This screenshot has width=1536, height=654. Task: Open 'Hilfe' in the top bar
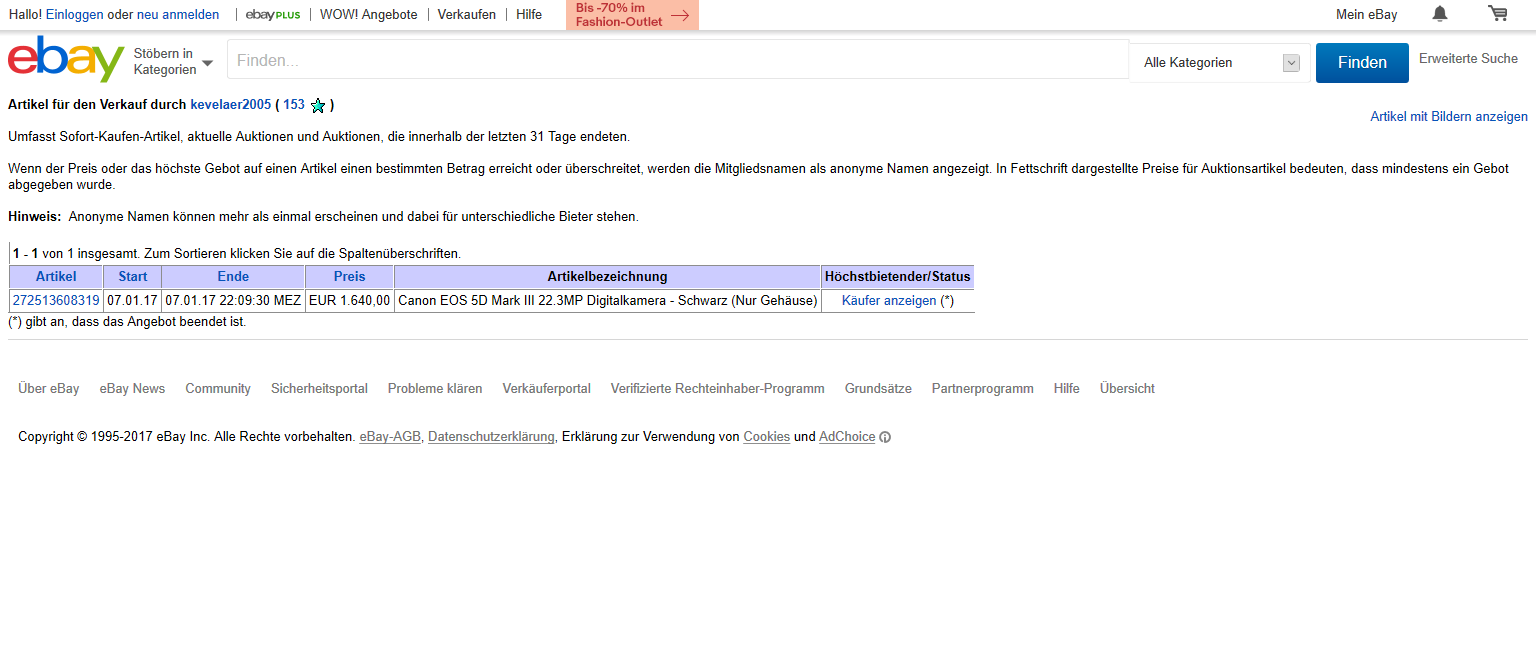click(529, 15)
